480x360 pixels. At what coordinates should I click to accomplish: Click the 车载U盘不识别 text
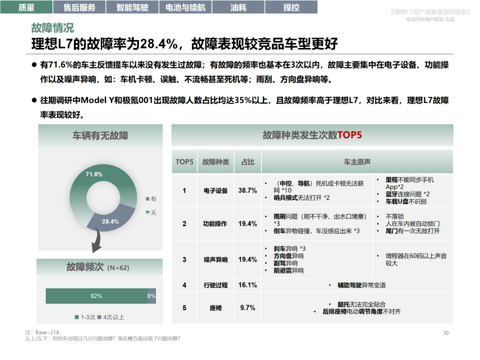406,201
